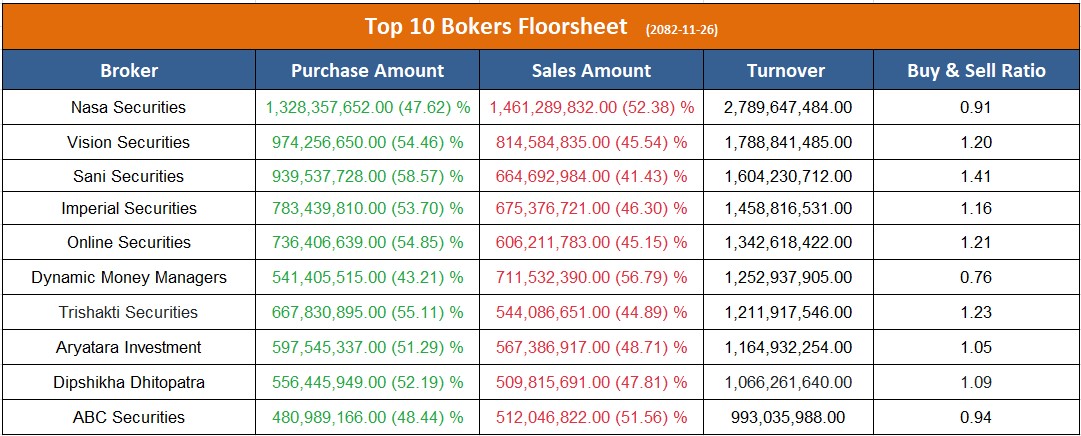Select the Turnover column header
The image size is (1081, 436).
click(x=786, y=71)
